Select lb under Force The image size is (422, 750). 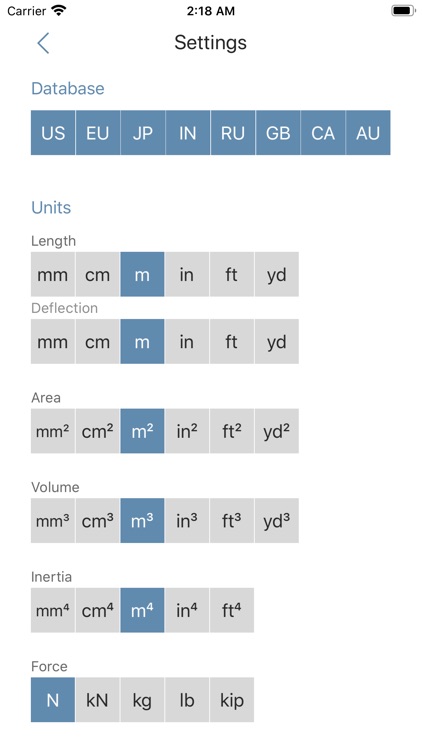click(x=187, y=700)
